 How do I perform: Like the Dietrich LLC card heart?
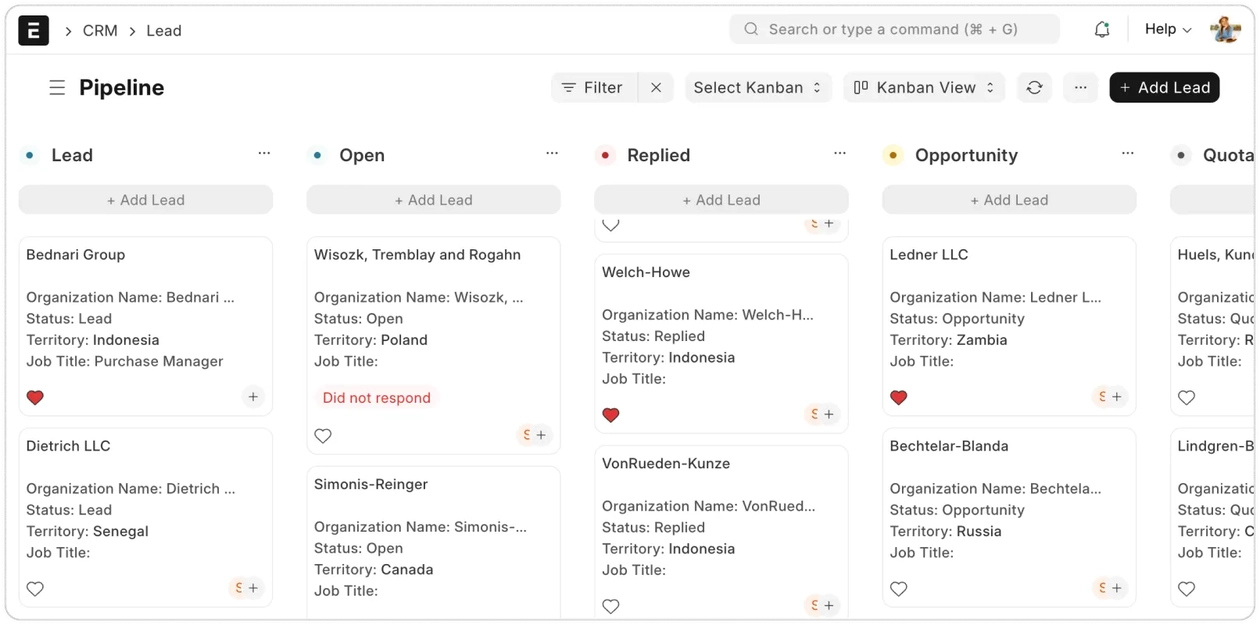[35, 589]
